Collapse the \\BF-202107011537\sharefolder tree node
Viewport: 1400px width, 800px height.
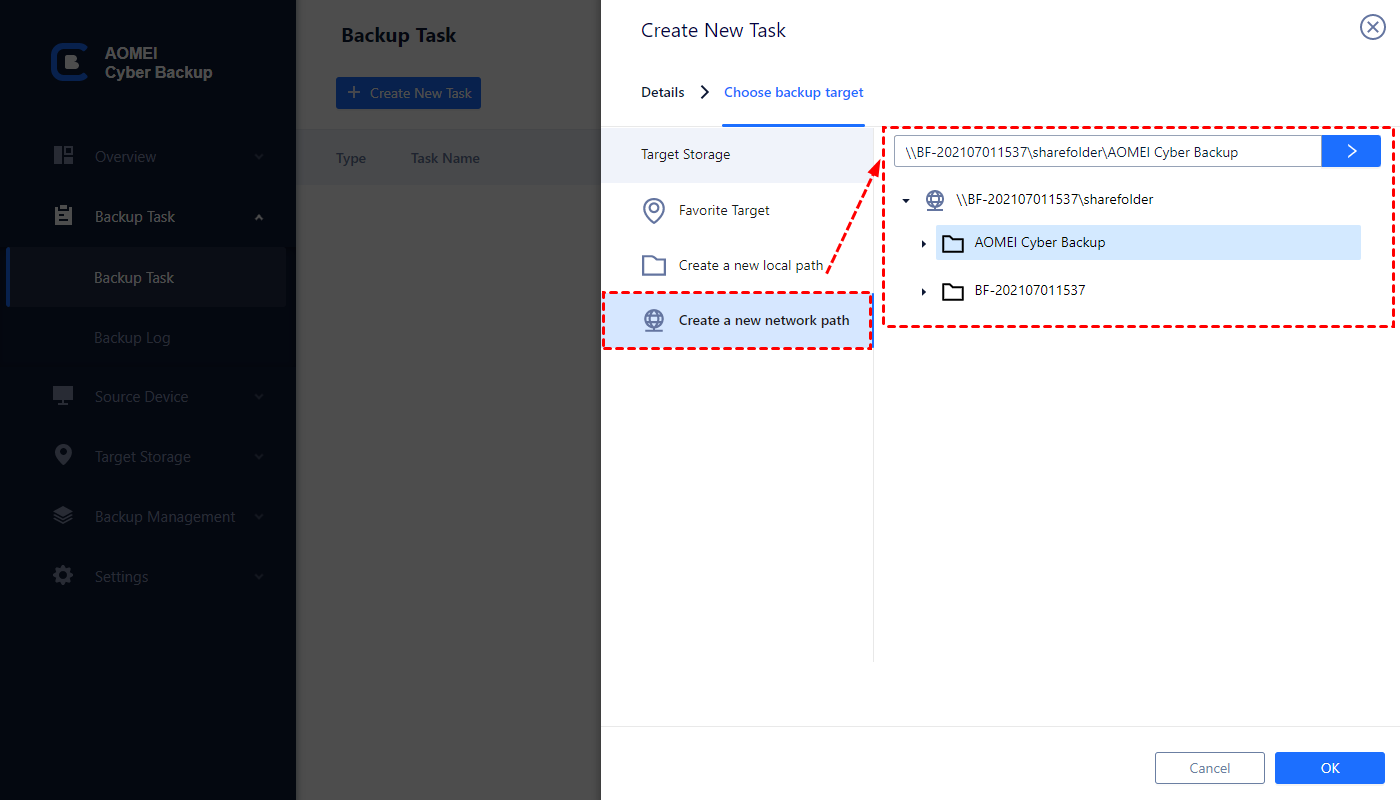(906, 201)
